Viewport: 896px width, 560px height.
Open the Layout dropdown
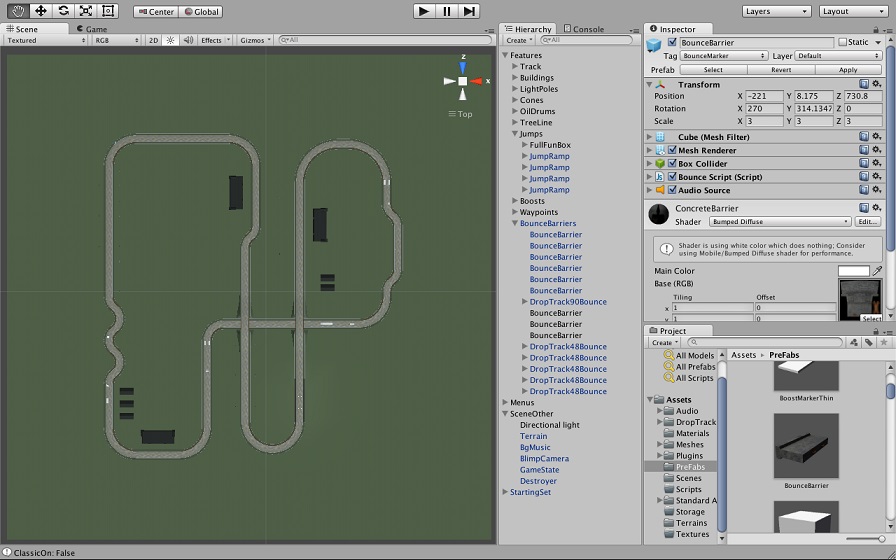pos(853,11)
